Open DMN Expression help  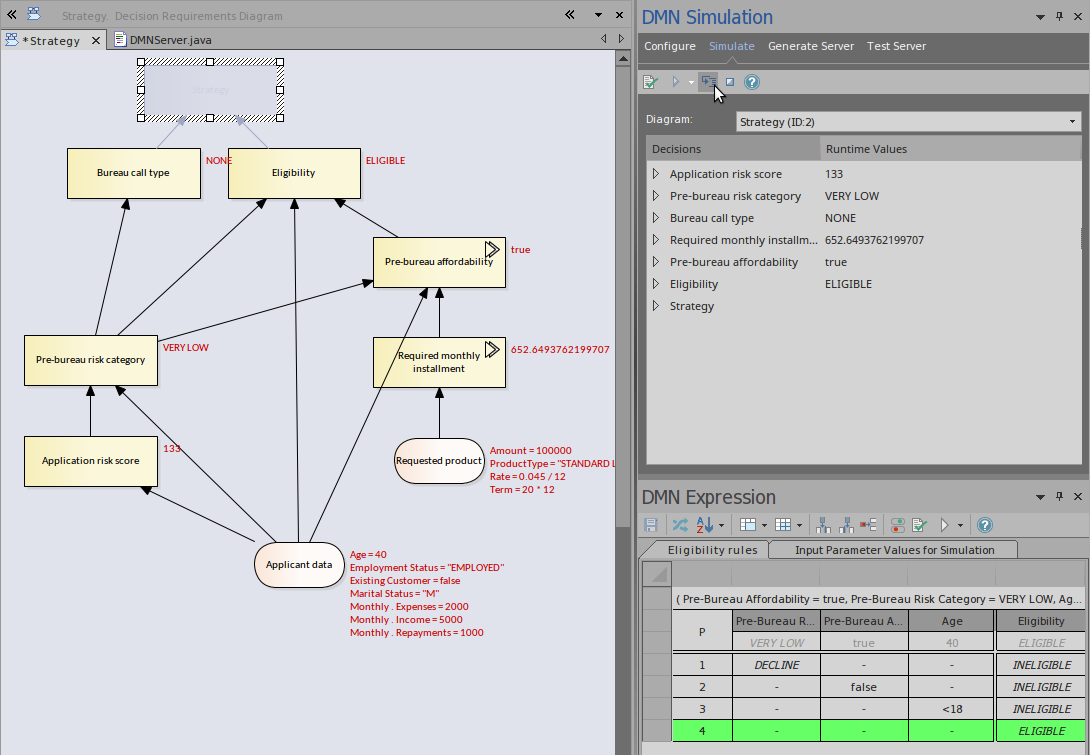pyautogui.click(x=984, y=524)
